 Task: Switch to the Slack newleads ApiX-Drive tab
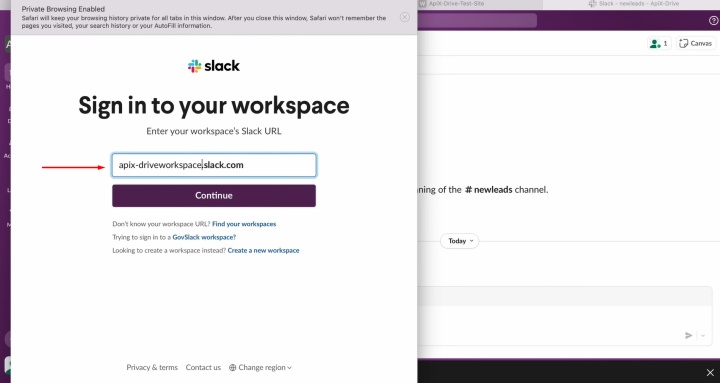[633, 4]
